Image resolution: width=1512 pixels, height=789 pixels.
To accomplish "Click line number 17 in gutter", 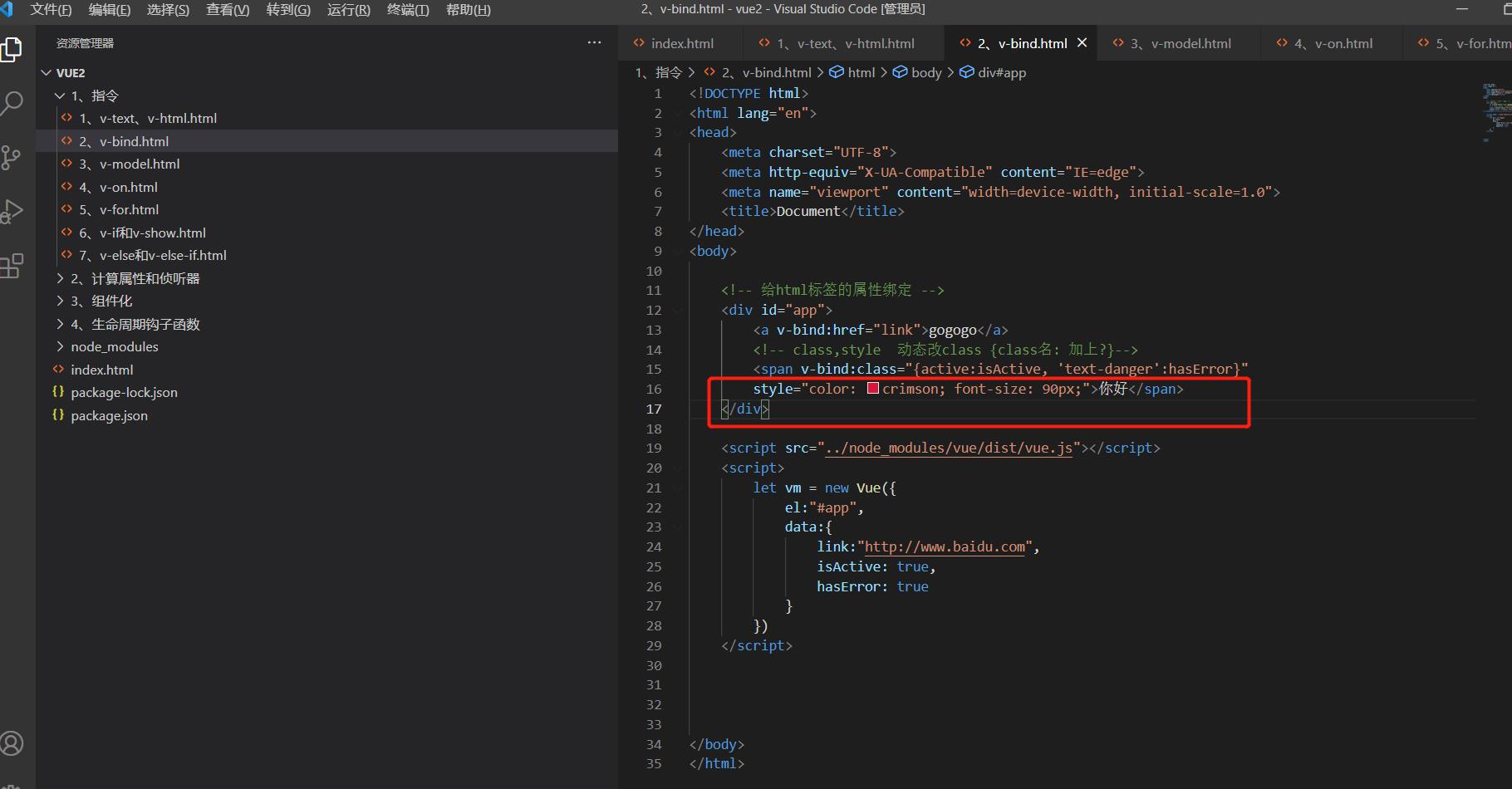I will [654, 409].
